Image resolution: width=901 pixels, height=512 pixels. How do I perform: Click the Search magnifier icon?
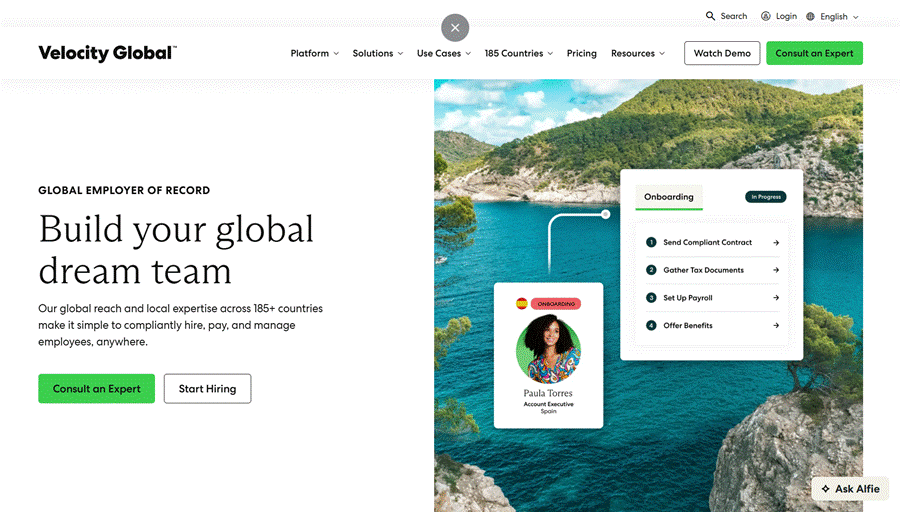click(x=710, y=16)
